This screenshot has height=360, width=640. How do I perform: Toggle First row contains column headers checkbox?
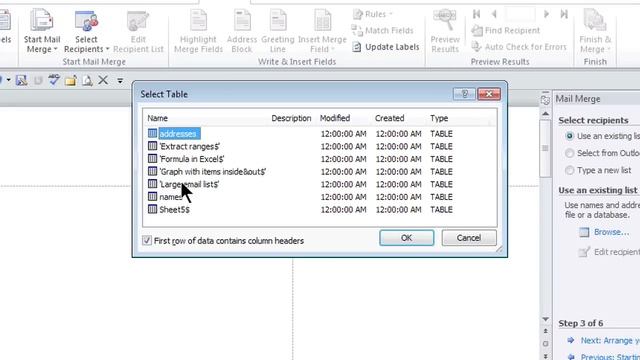coord(147,240)
